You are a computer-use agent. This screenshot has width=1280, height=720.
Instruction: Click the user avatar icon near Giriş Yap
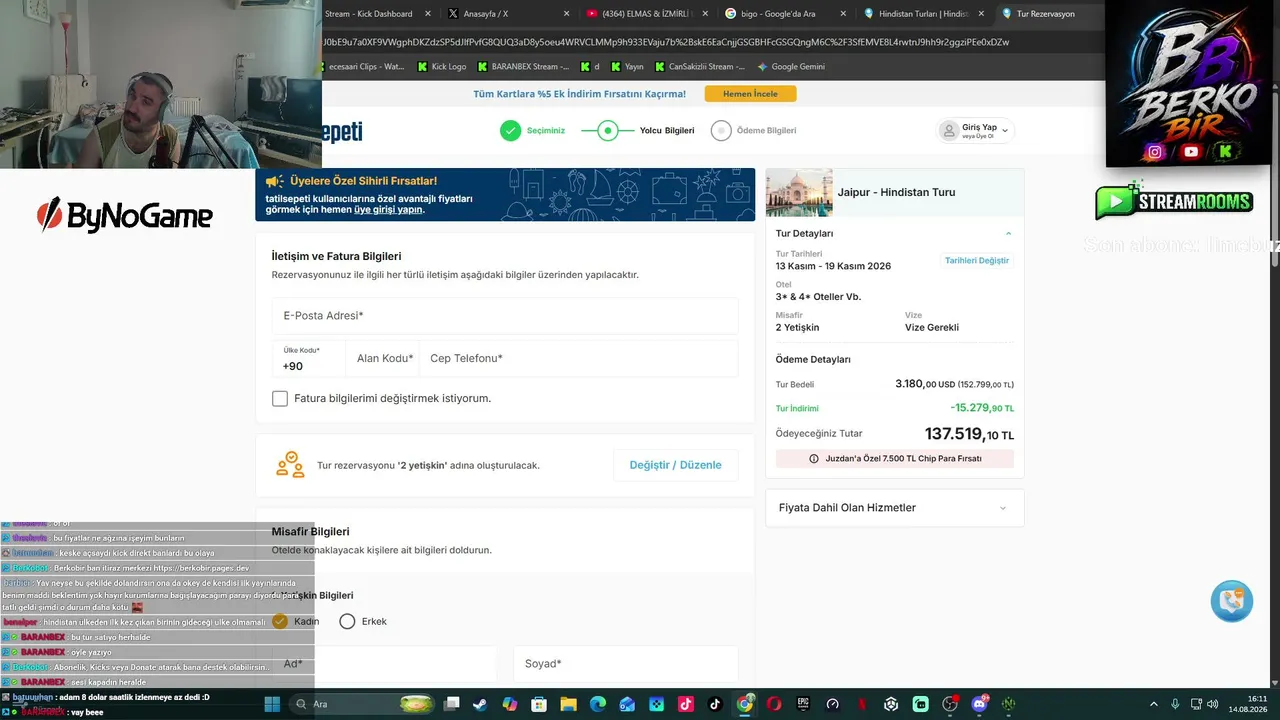point(949,130)
